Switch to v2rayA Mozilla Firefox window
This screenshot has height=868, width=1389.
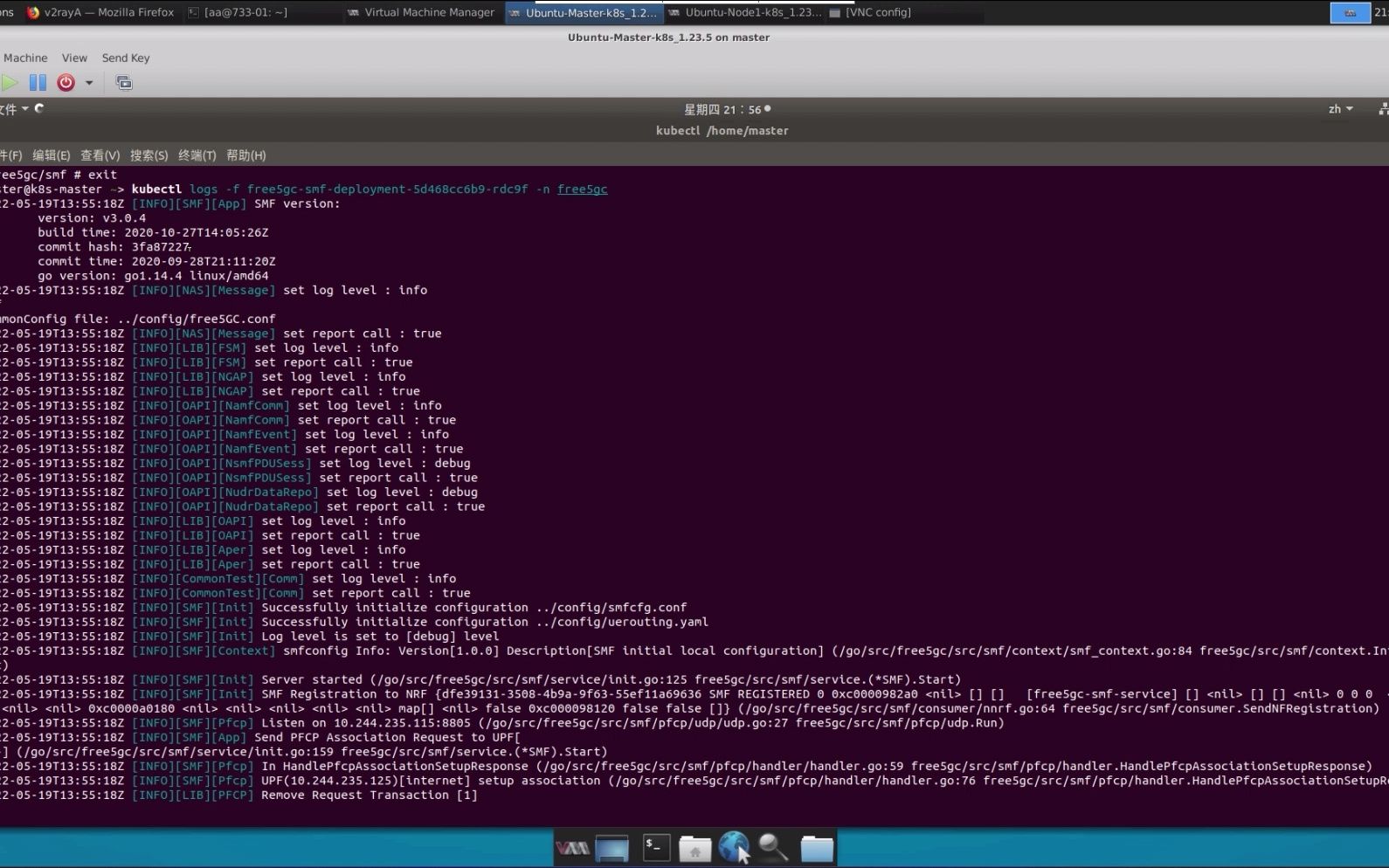coord(100,12)
